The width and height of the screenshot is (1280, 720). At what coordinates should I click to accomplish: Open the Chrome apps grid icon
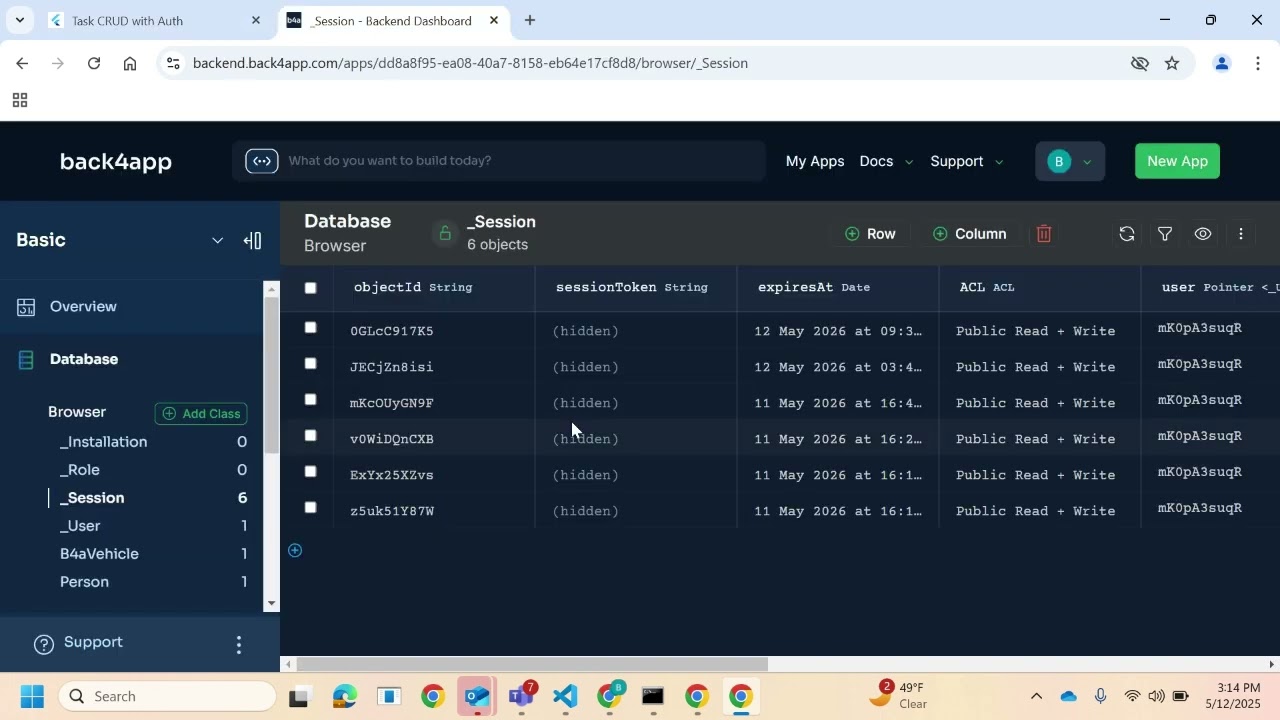(19, 100)
